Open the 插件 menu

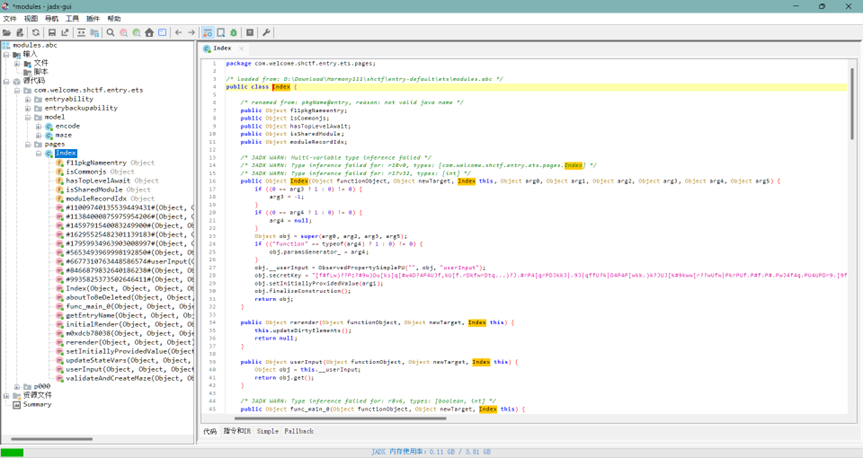point(93,19)
